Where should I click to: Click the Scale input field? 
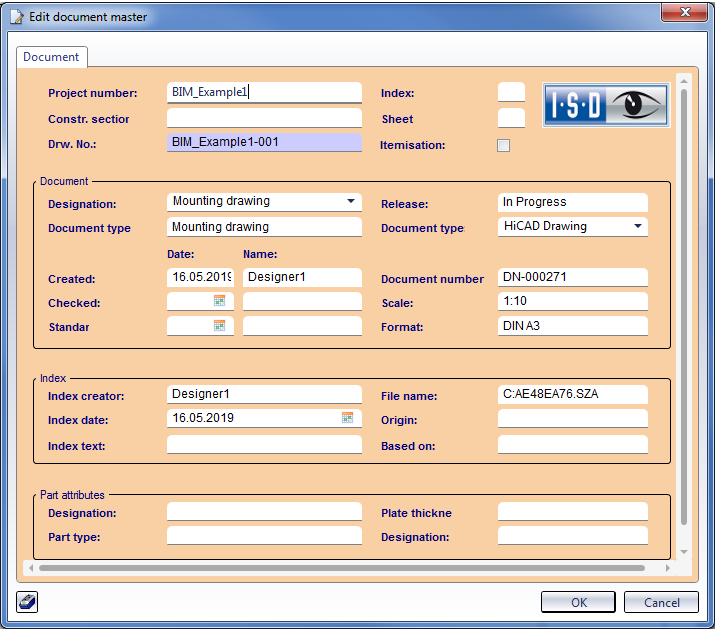click(572, 301)
